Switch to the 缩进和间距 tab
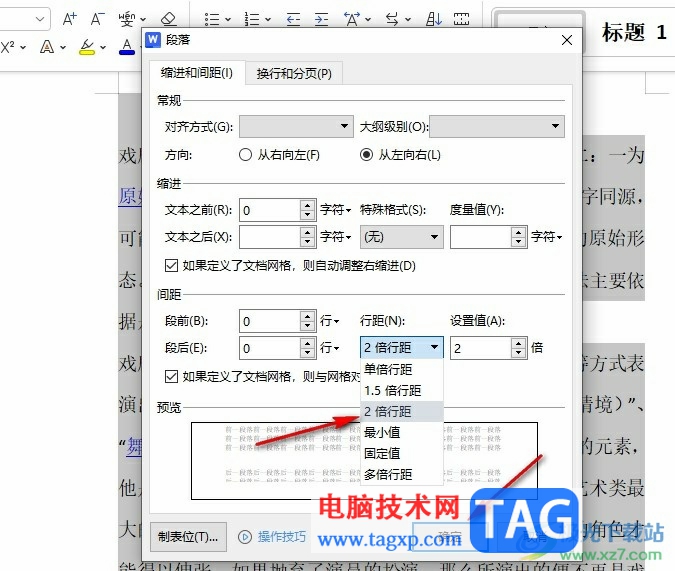The width and height of the screenshot is (675, 571). (197, 73)
